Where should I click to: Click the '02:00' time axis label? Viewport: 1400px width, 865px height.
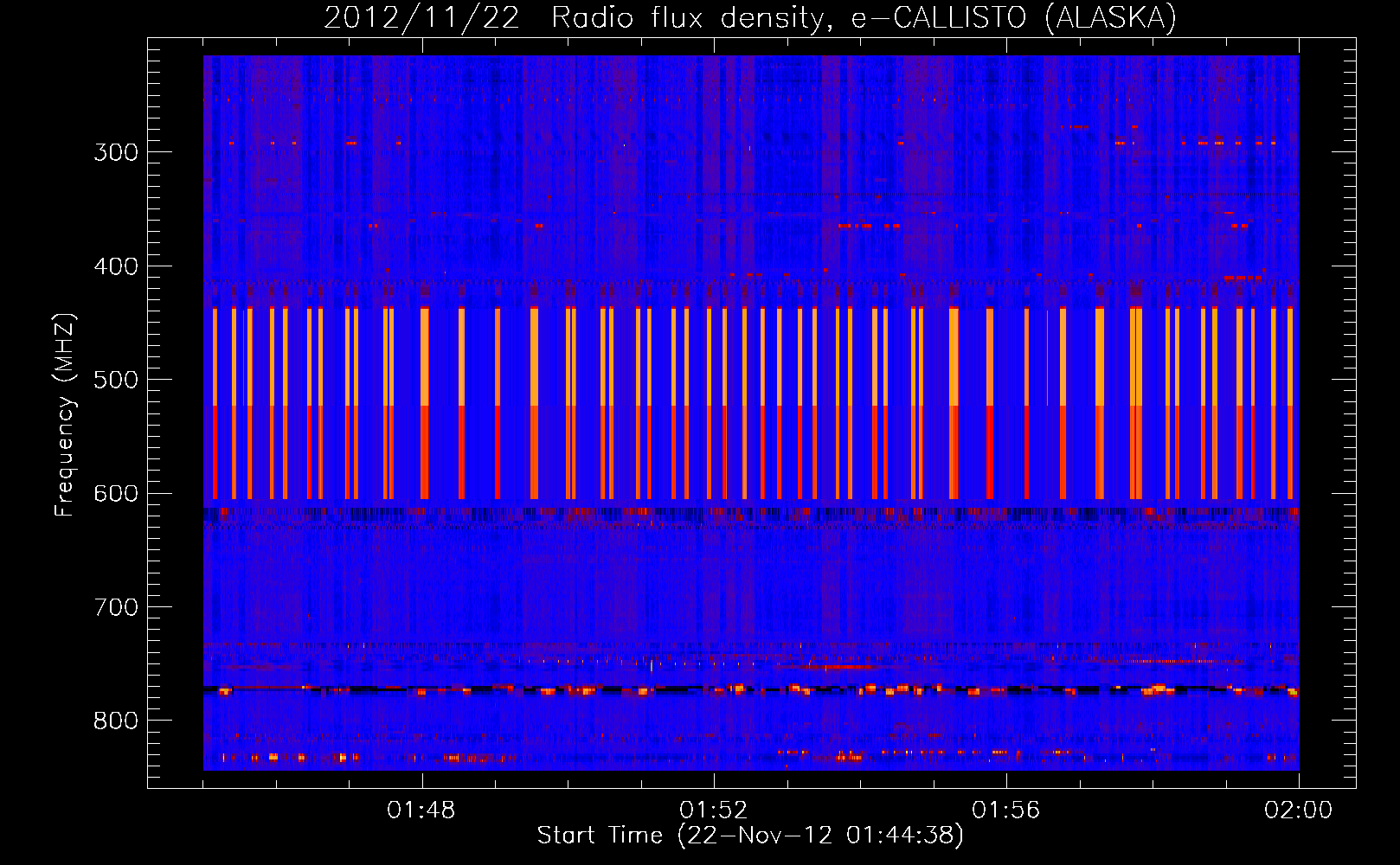tap(1299, 811)
